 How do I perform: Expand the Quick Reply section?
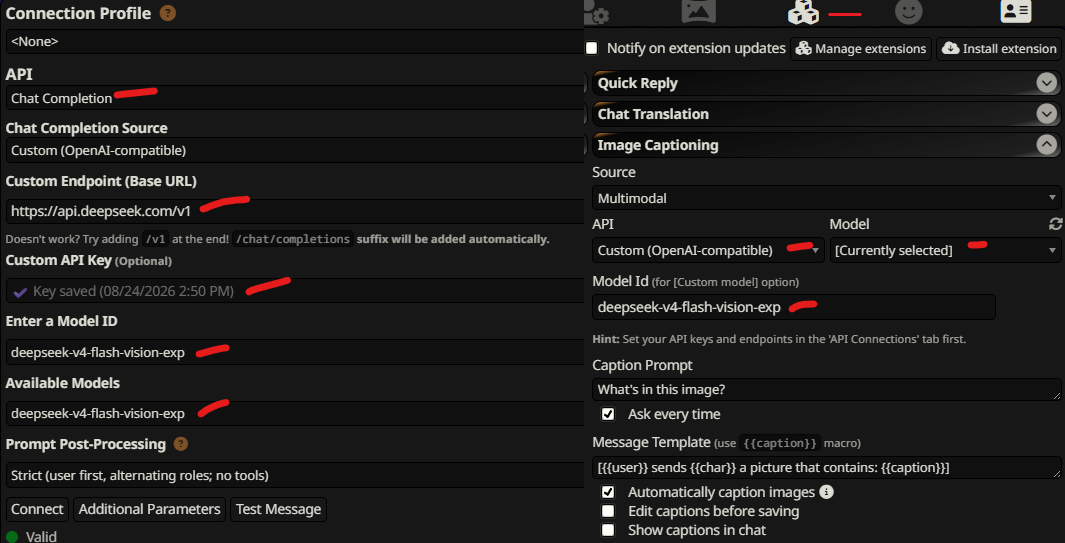click(x=827, y=83)
